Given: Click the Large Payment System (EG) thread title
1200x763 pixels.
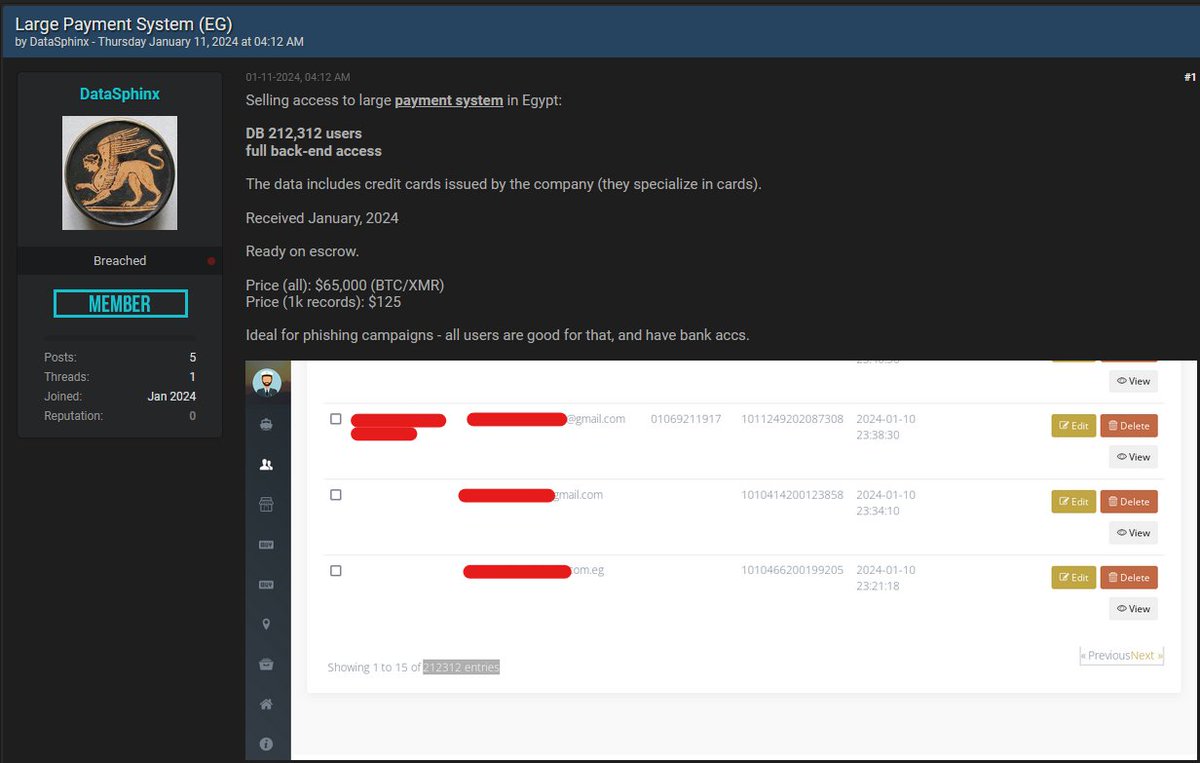Looking at the screenshot, I should tap(124, 22).
